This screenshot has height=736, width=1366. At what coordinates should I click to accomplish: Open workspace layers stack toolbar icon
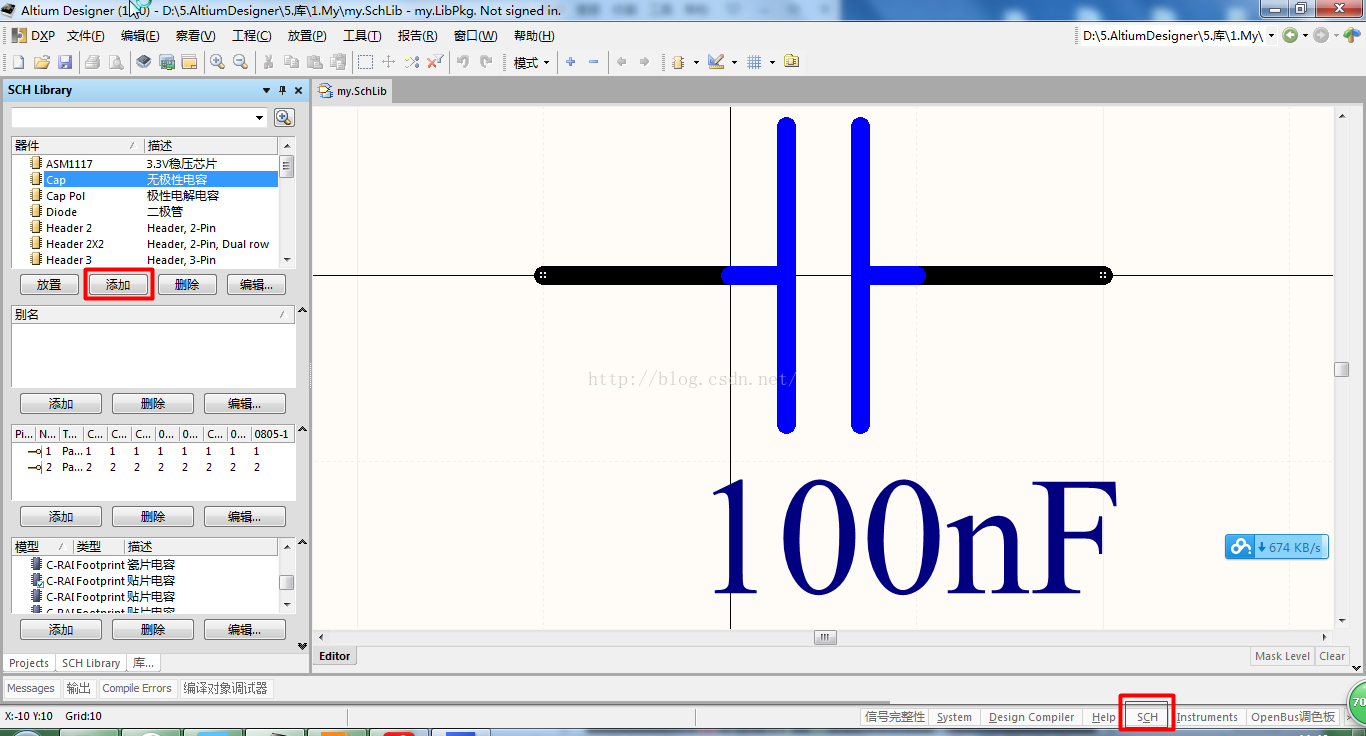[x=143, y=62]
